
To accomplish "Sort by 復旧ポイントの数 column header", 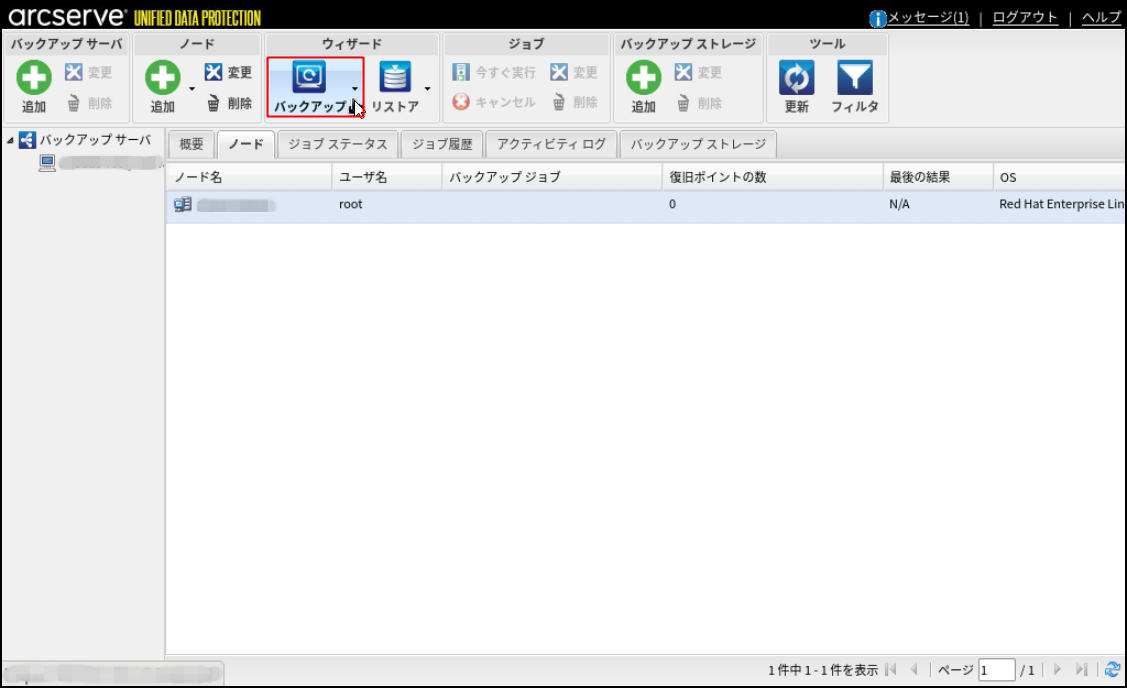I will tap(773, 177).
